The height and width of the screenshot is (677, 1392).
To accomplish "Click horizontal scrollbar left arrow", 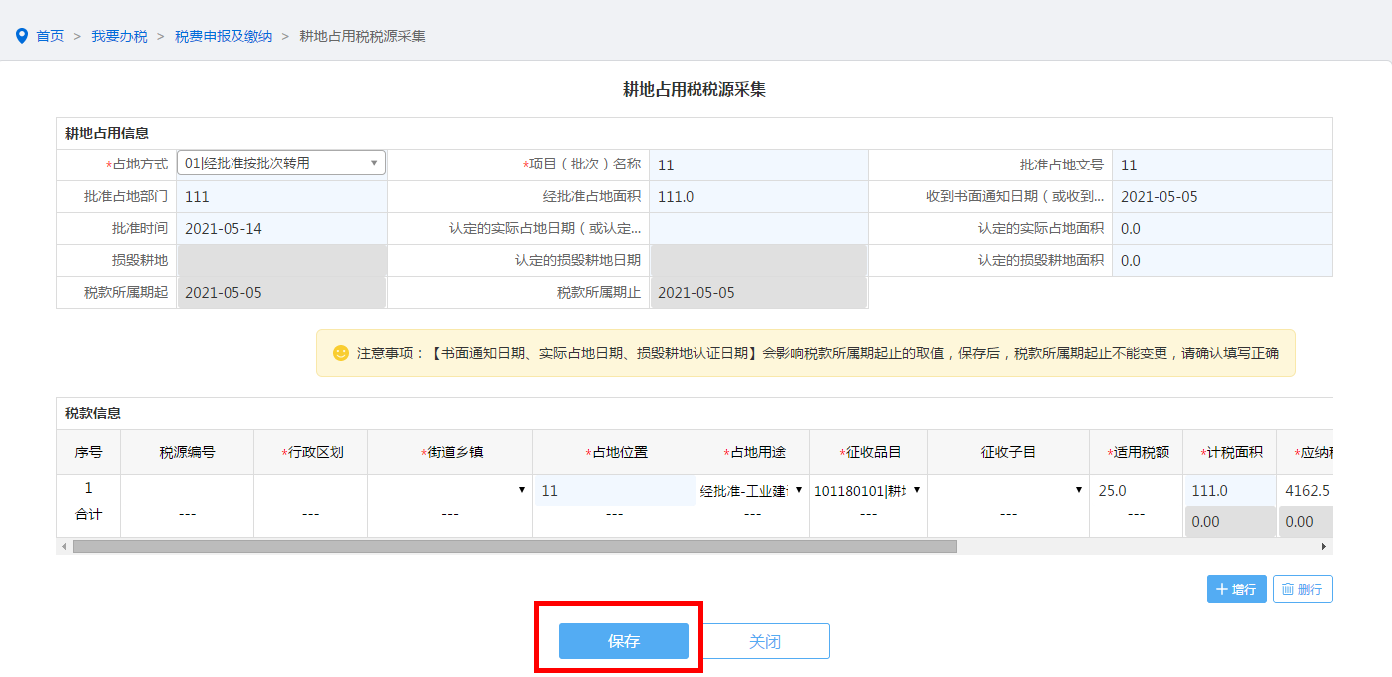I will click(x=65, y=547).
